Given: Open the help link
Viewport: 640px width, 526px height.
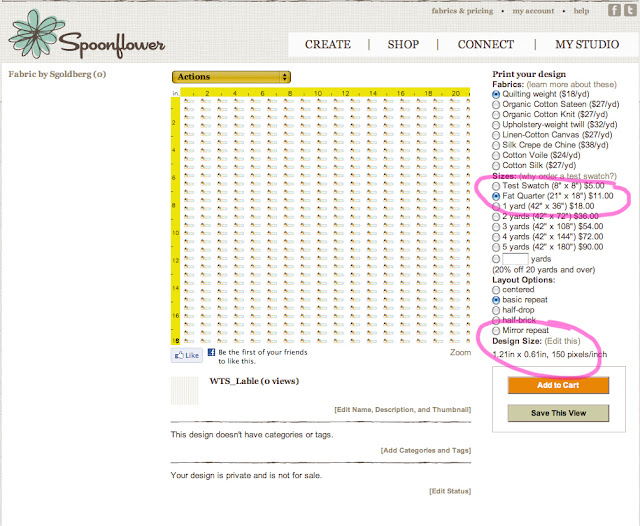Looking at the screenshot, I should 581,11.
